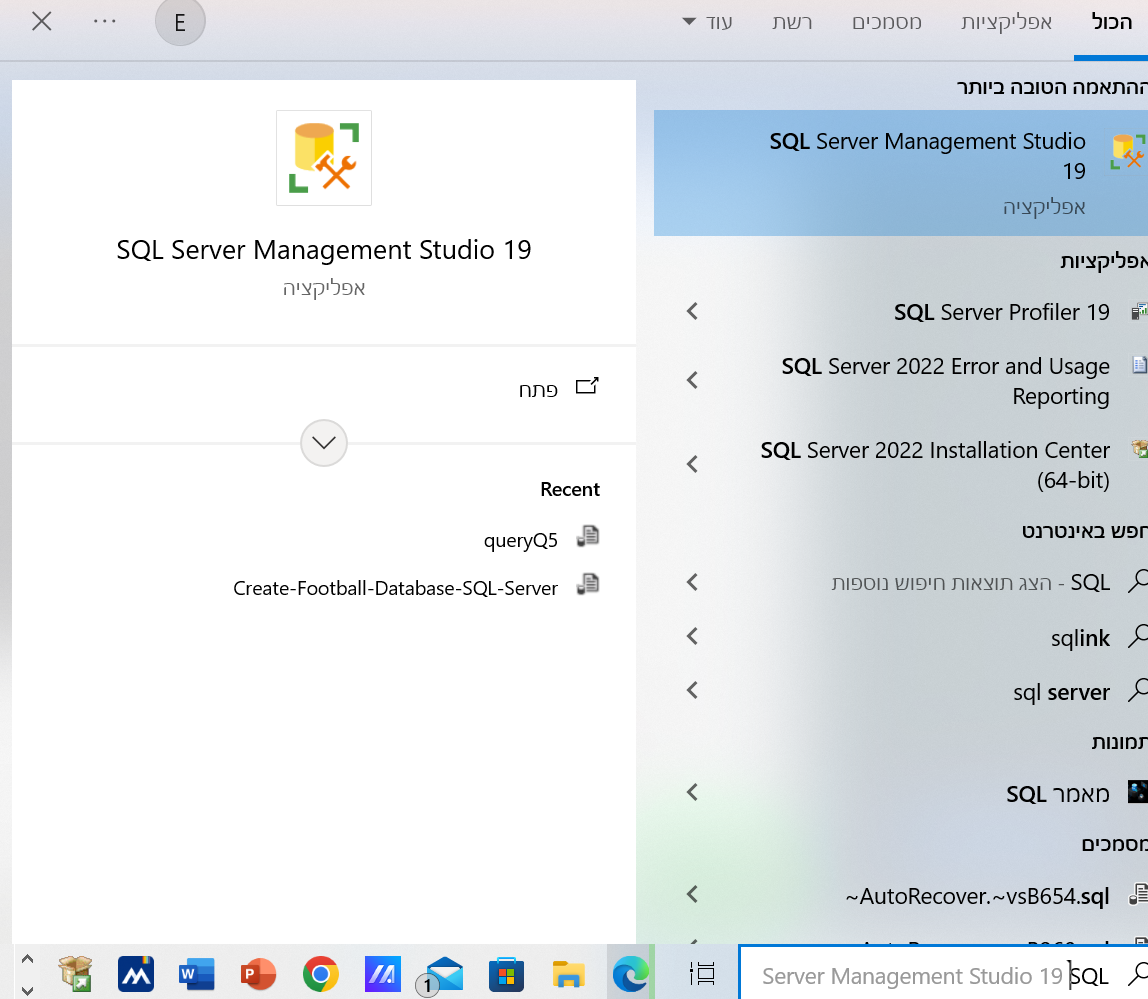Click the large SSMS 19 app icon
The image size is (1148, 999).
point(324,158)
